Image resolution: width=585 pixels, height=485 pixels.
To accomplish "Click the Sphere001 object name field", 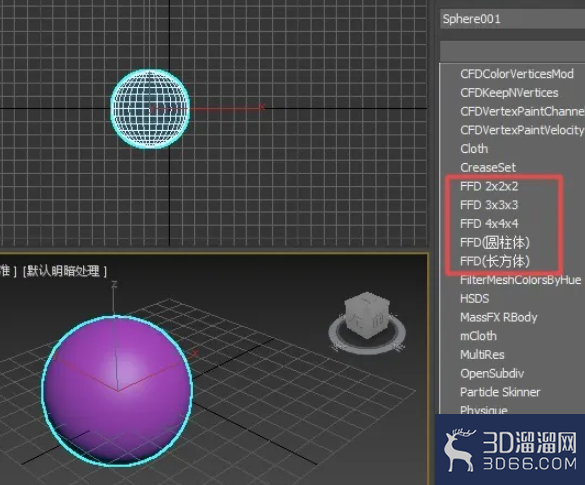I will click(513, 19).
